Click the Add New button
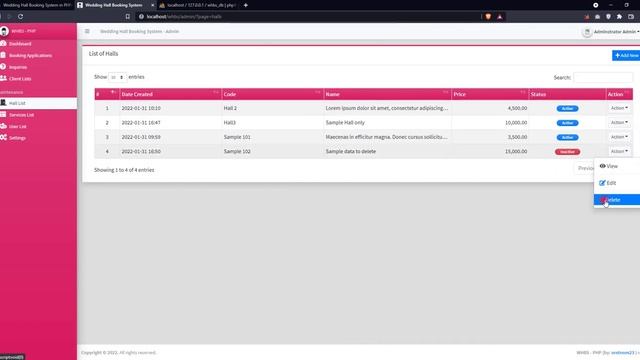The height and width of the screenshot is (360, 640). point(626,55)
